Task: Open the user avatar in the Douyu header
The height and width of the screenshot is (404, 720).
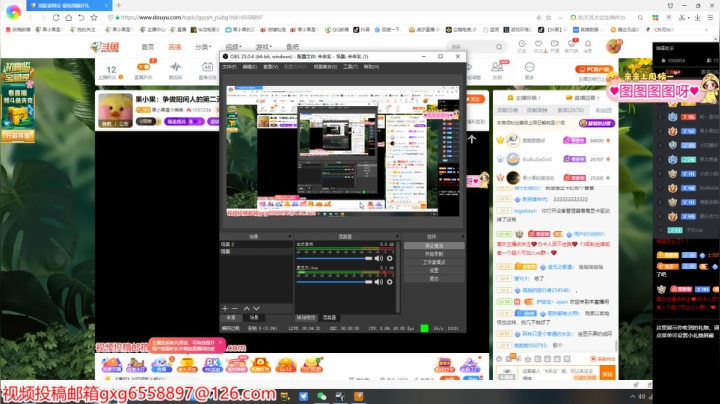Action: pos(613,46)
